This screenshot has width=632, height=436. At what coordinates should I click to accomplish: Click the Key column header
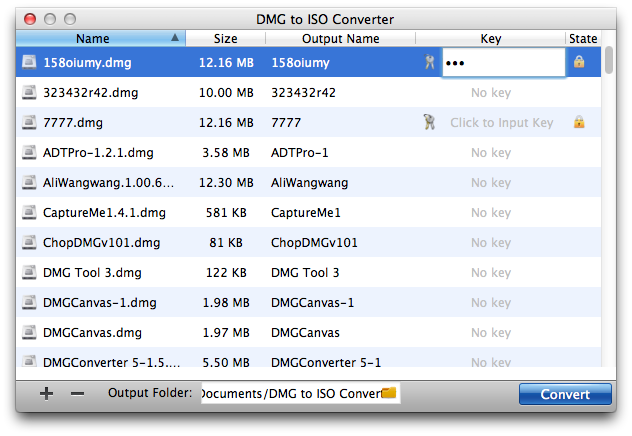coord(490,39)
